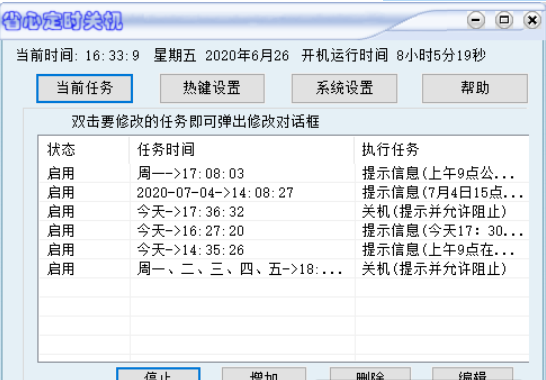The height and width of the screenshot is (380, 546).
Task: Select the 今天->16:27:20 task row
Action: 284,231
